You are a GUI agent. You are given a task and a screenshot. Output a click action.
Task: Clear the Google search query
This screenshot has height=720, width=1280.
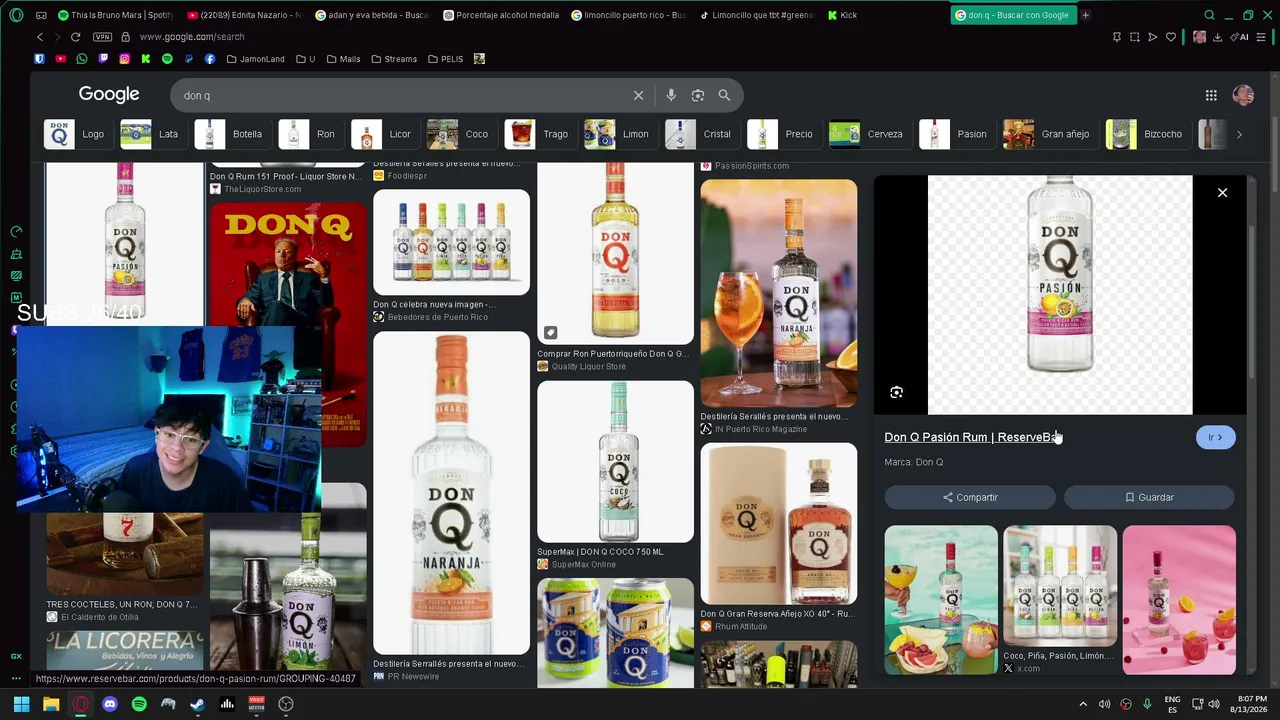coord(638,95)
